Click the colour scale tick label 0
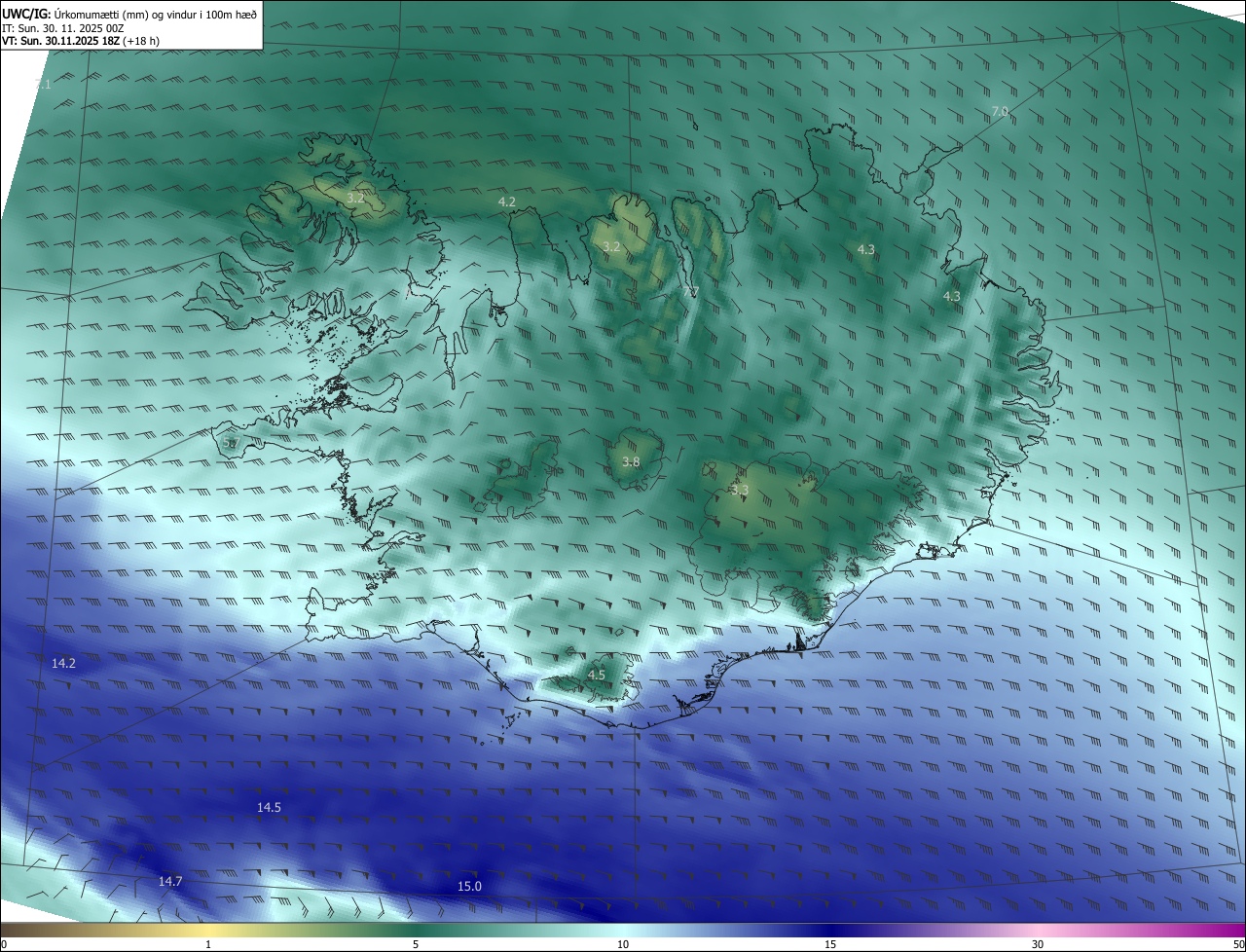Screen dimensions: 1246x952 click(x=3, y=944)
